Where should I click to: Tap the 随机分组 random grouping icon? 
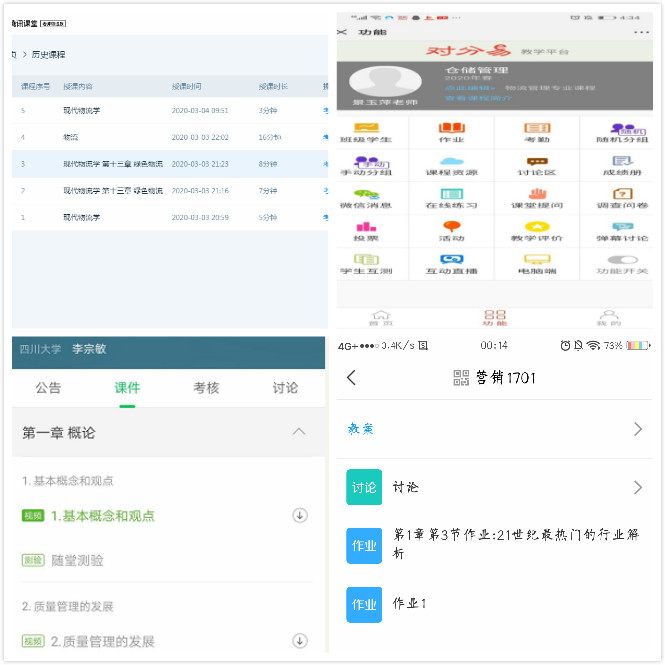coord(622,130)
